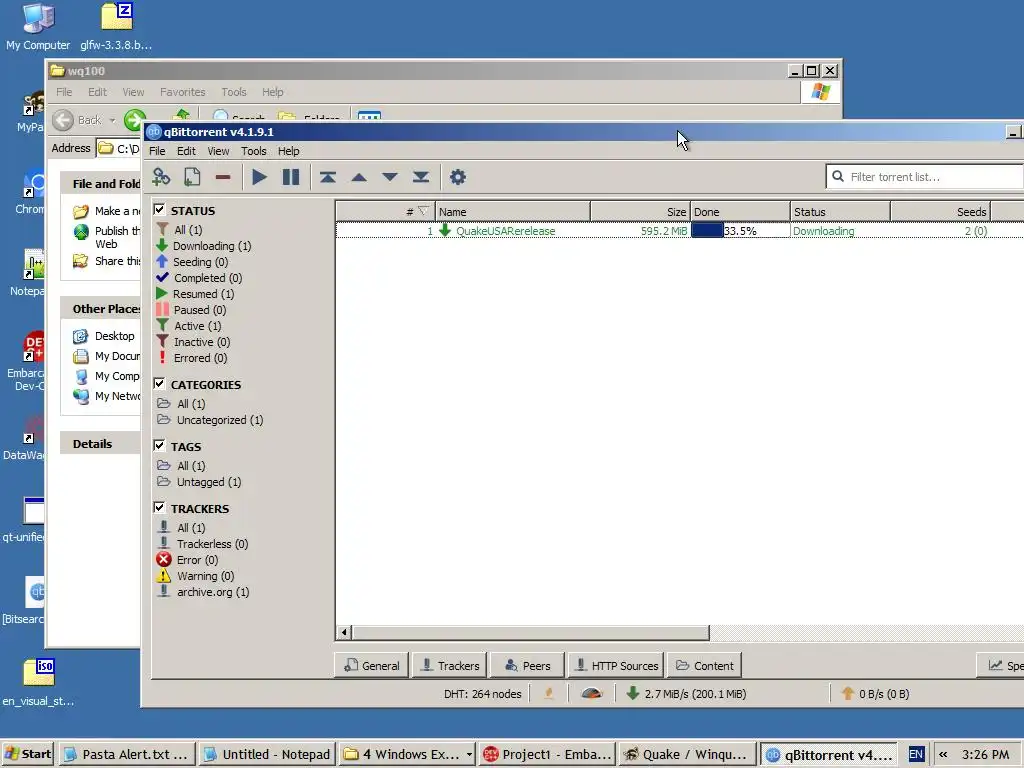This screenshot has height=768, width=1024.
Task: Click the DHT: 264 nodes status text
Action: pos(483,694)
